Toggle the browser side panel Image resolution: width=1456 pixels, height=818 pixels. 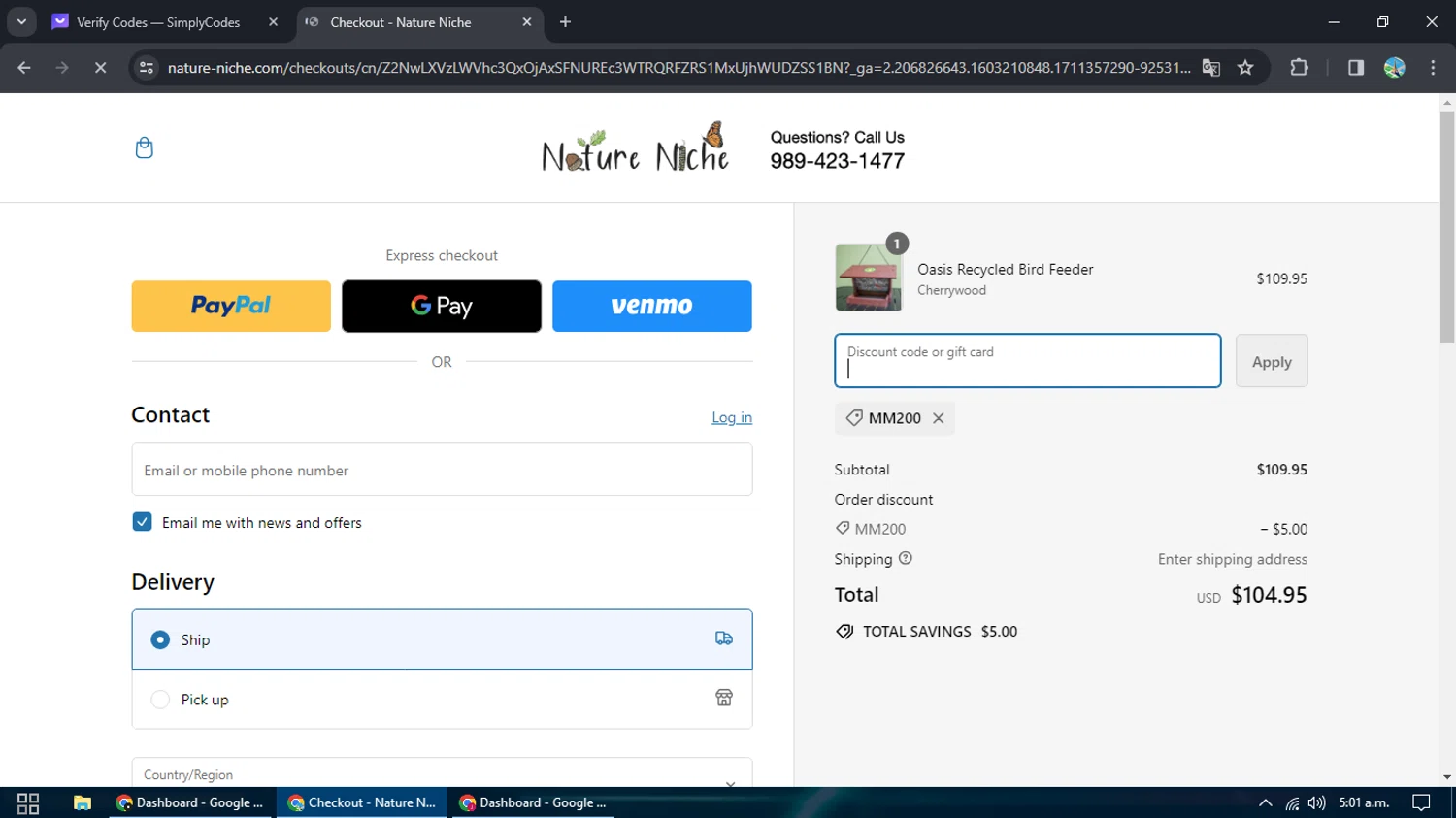[x=1356, y=68]
